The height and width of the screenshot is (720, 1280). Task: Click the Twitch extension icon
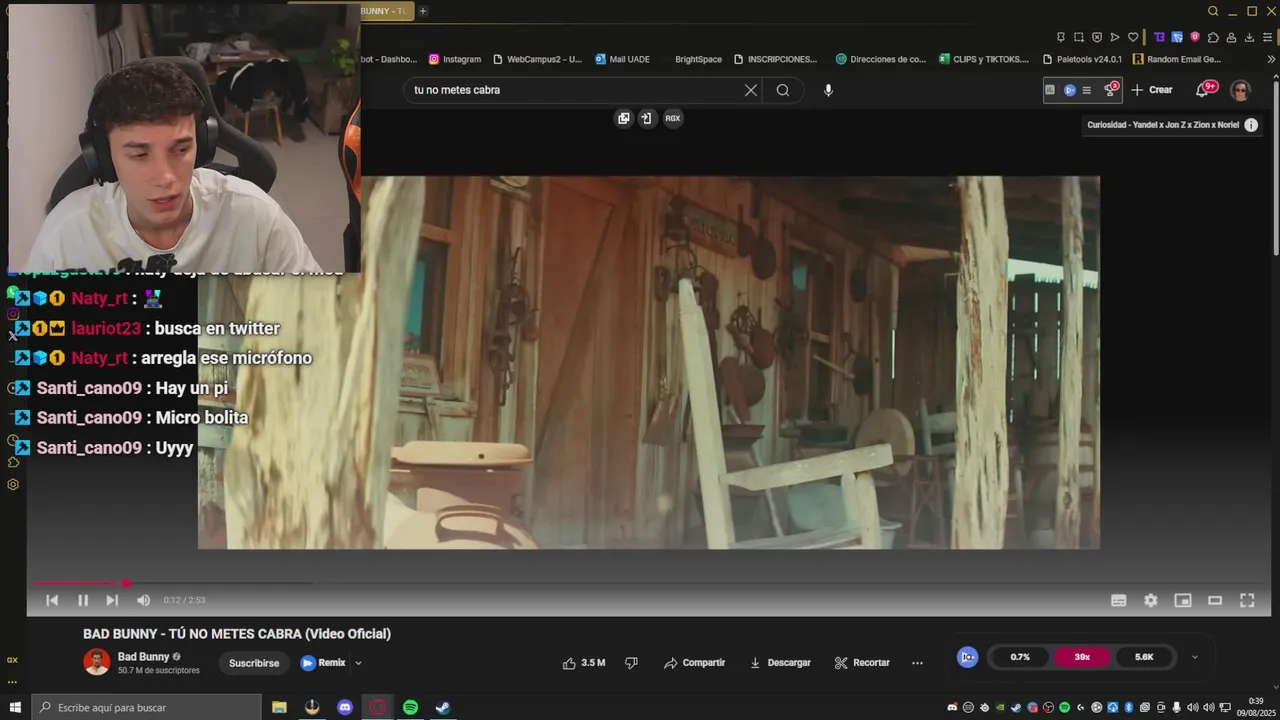tap(1159, 37)
